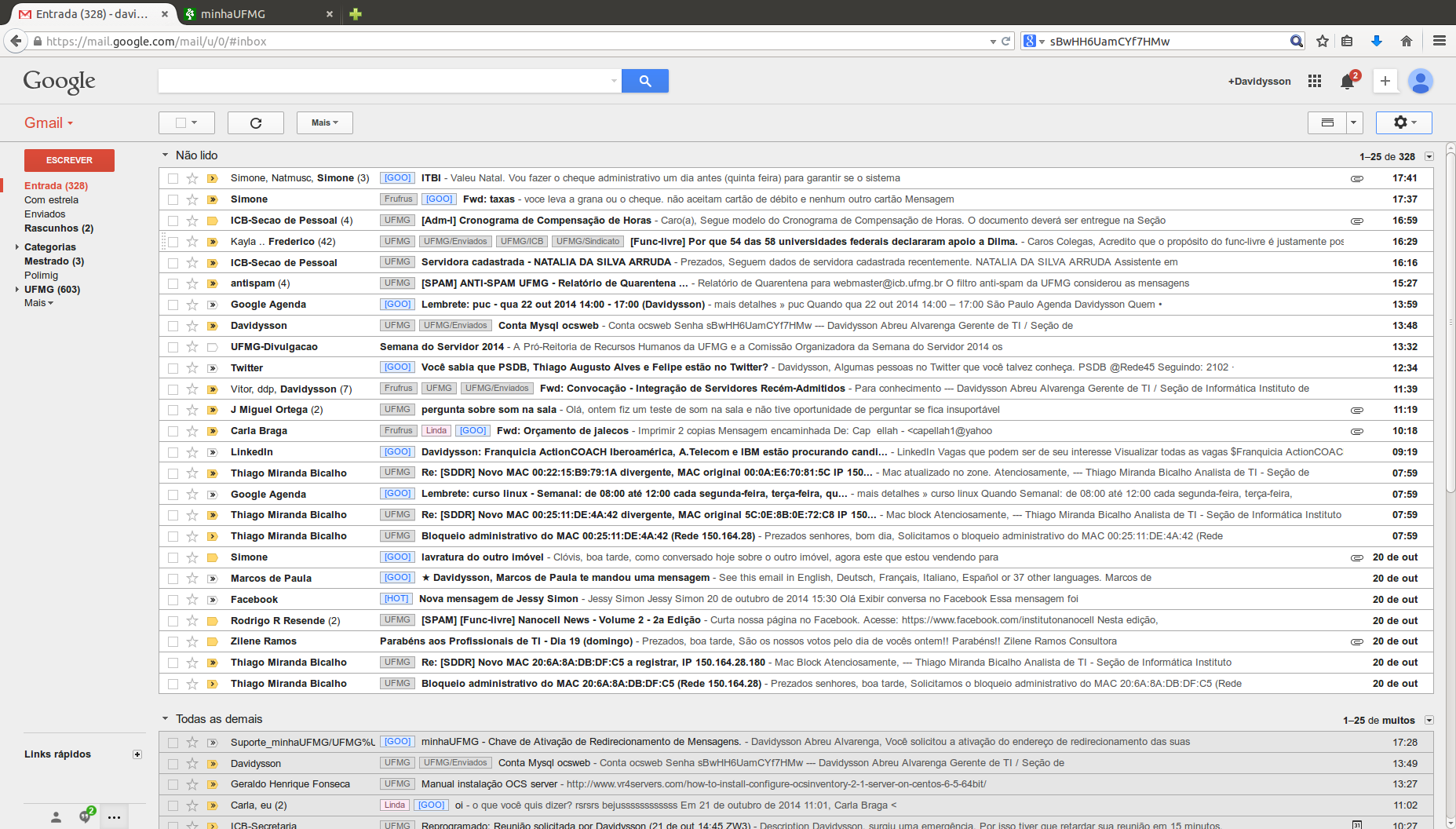Click the split pane mode icon
The width and height of the screenshot is (1456, 829).
coord(1327,122)
